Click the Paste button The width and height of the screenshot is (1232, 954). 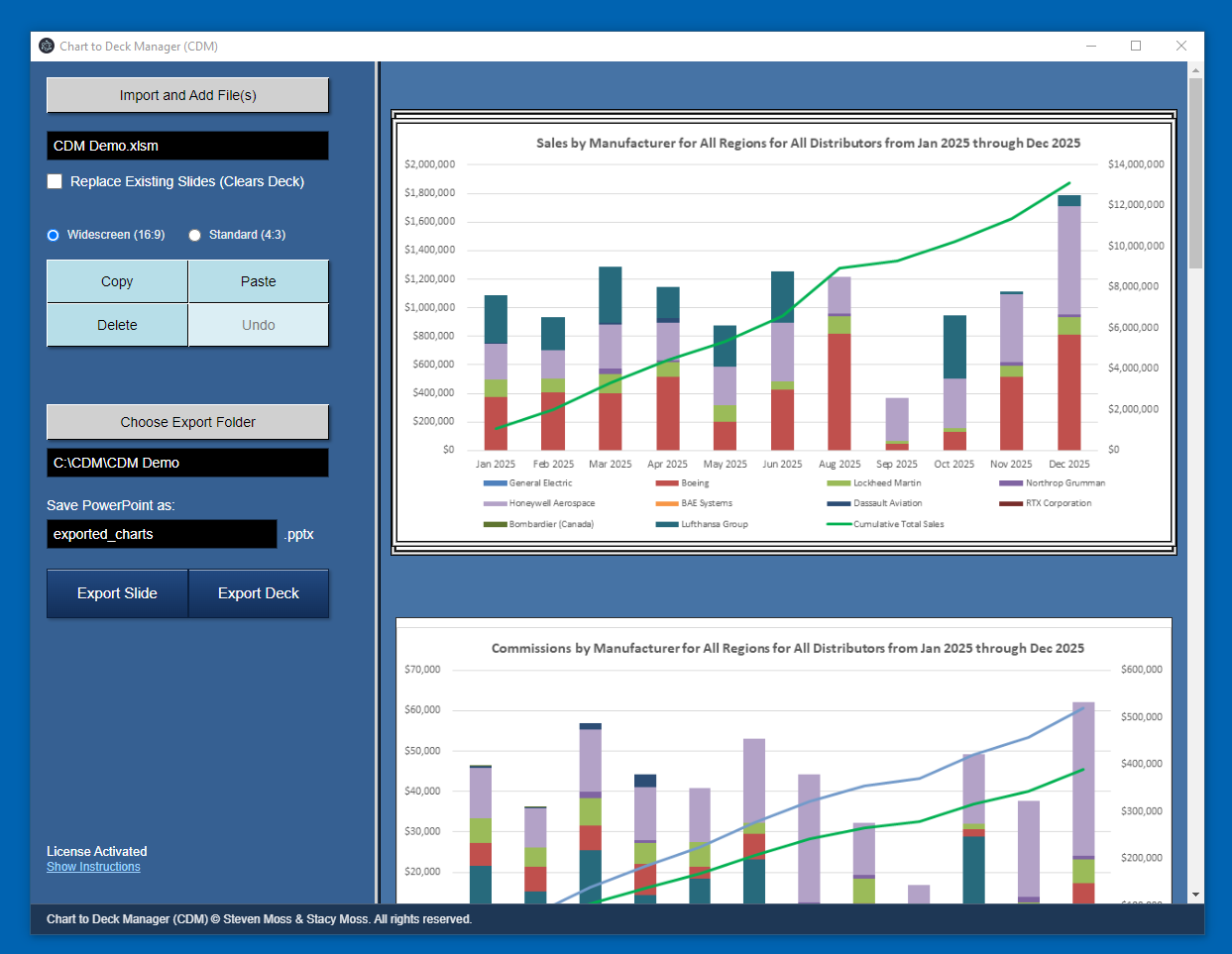[x=258, y=281]
